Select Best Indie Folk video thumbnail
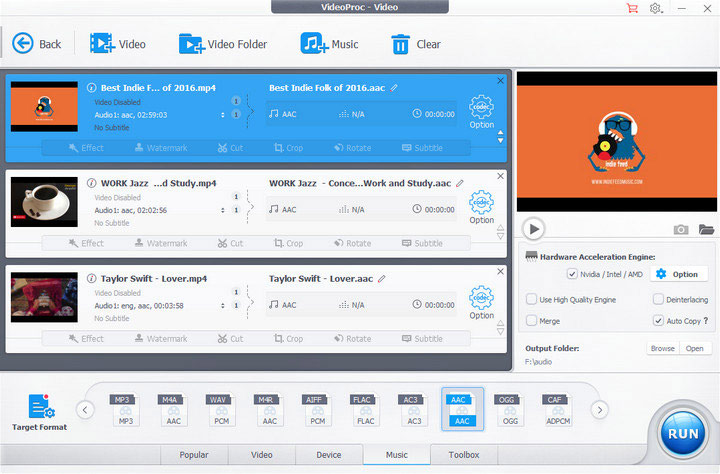The height and width of the screenshot is (474, 720). [44, 107]
